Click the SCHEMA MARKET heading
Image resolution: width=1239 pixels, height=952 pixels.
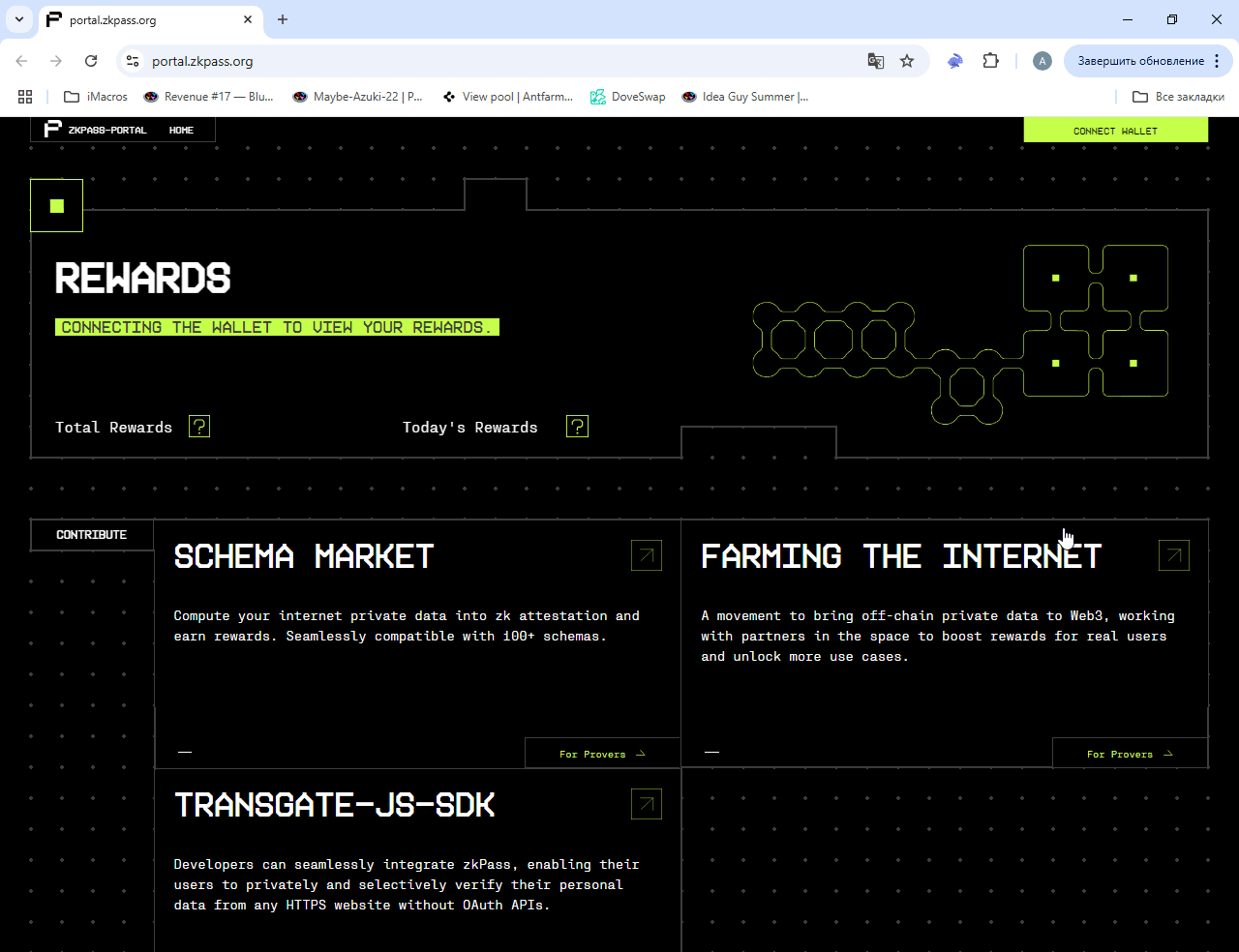(304, 556)
